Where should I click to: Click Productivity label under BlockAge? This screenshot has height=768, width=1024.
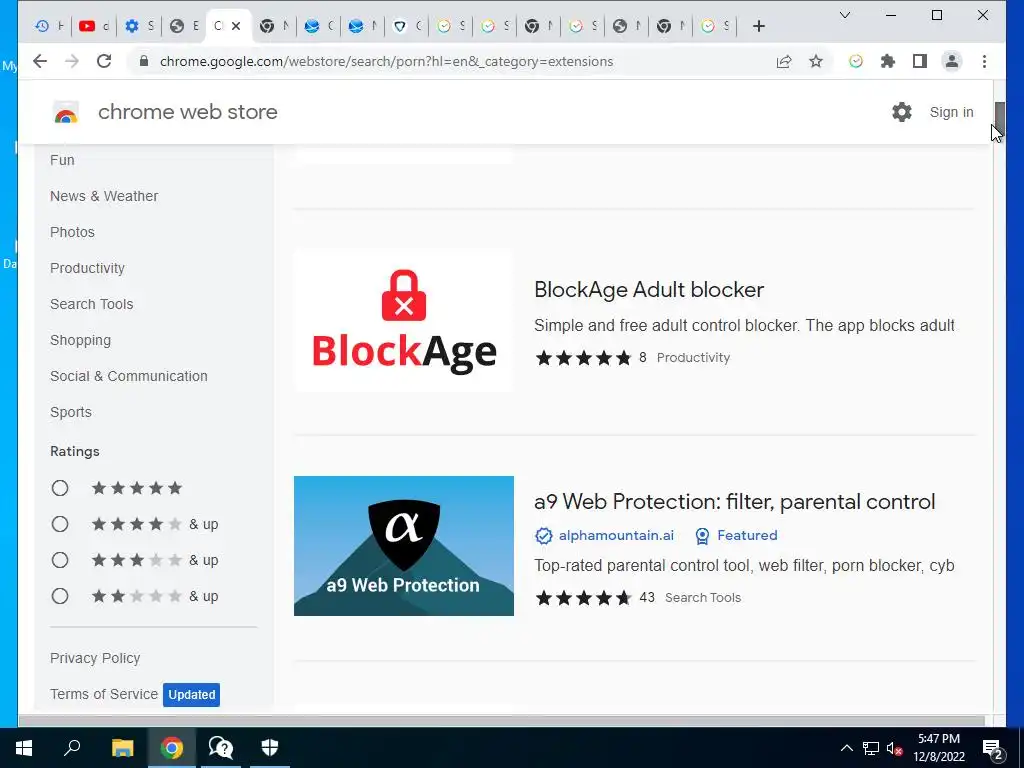(693, 358)
